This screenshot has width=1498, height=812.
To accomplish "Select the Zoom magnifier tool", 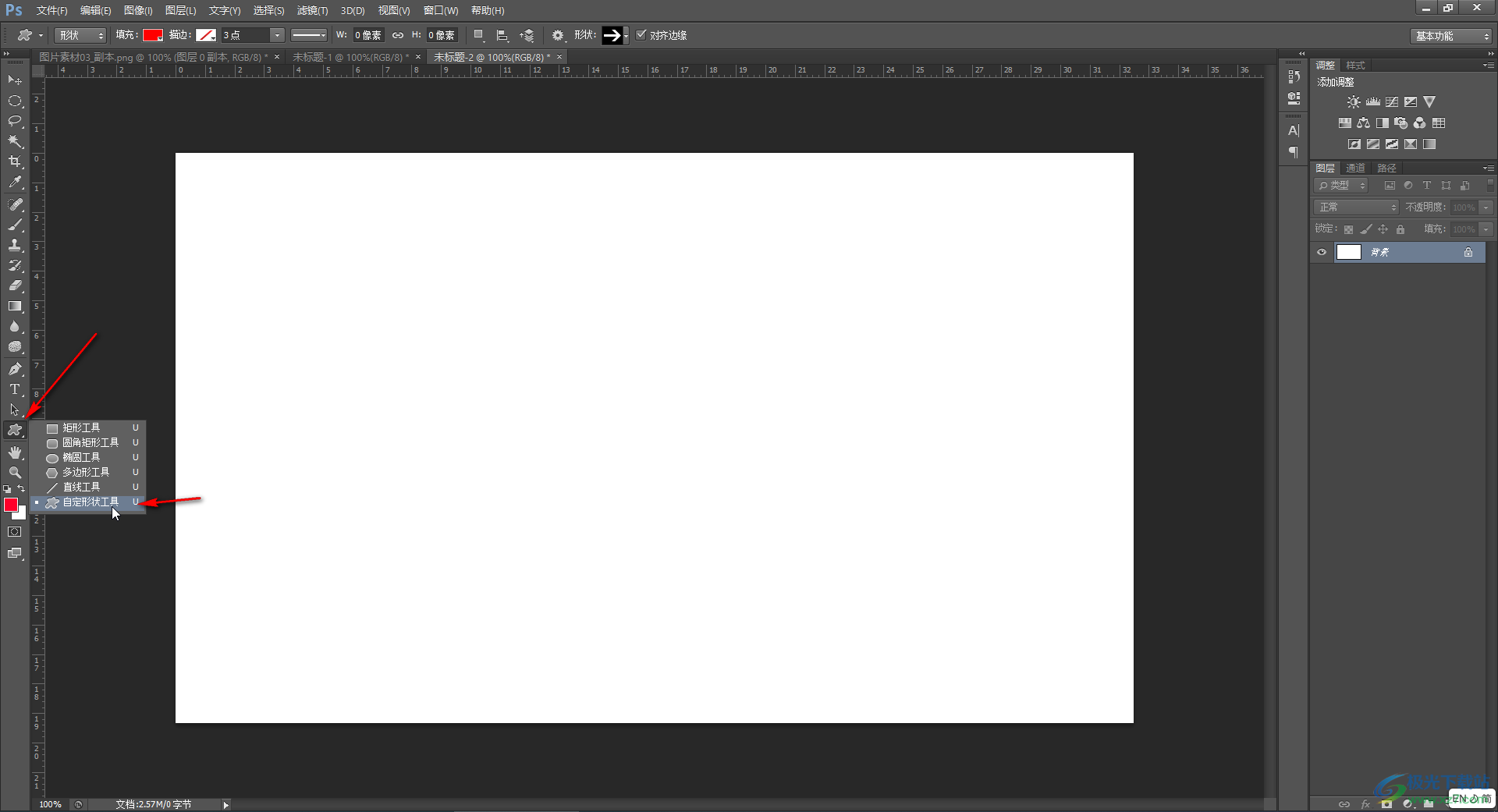I will [15, 473].
